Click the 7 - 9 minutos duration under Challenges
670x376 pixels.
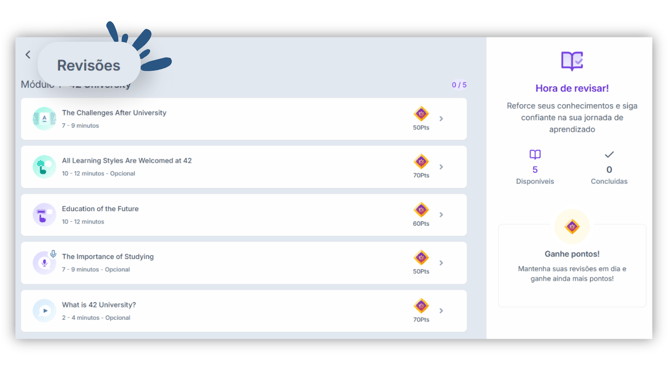80,126
